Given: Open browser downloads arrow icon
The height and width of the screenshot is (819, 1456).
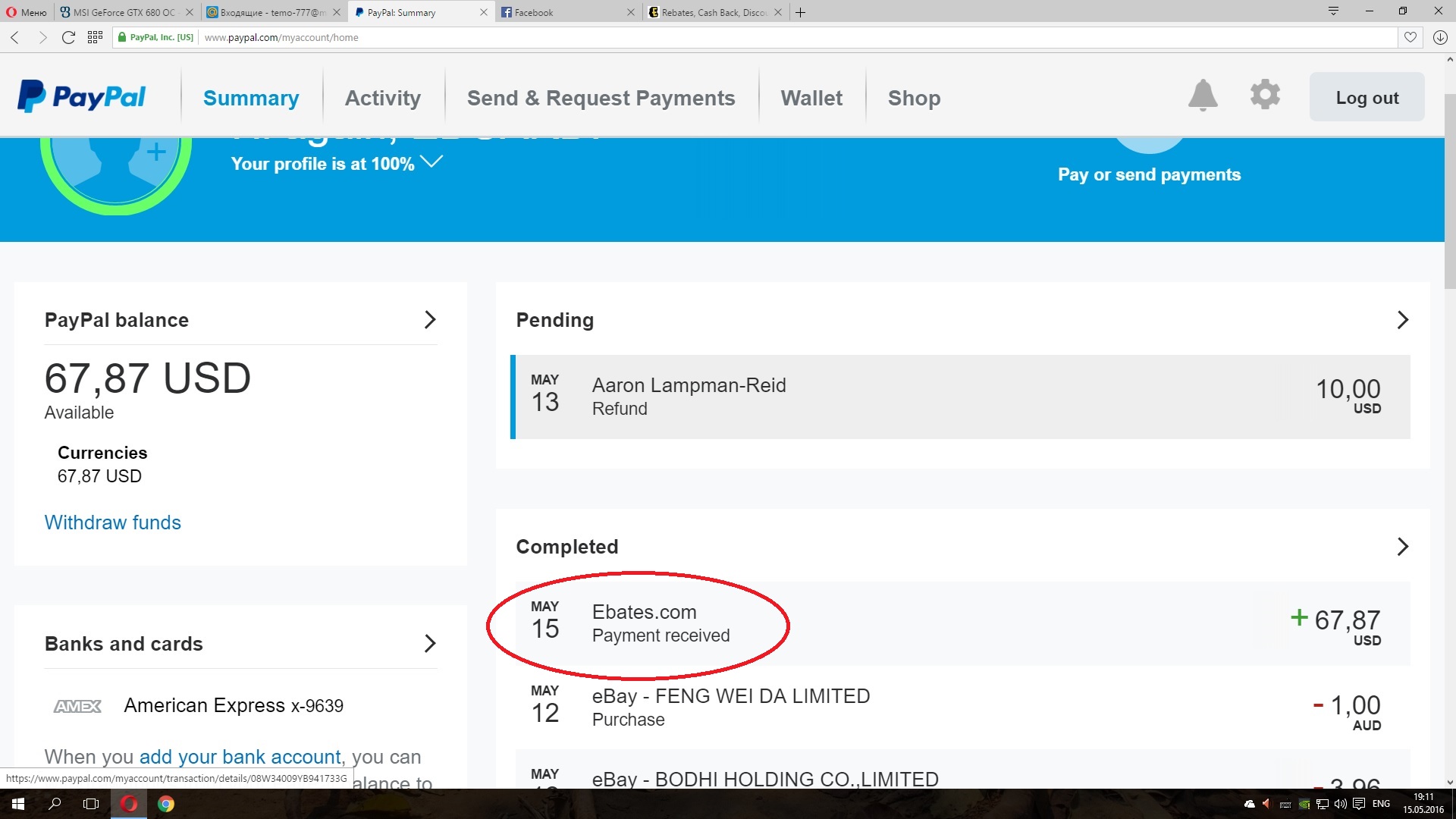Looking at the screenshot, I should click(1440, 37).
